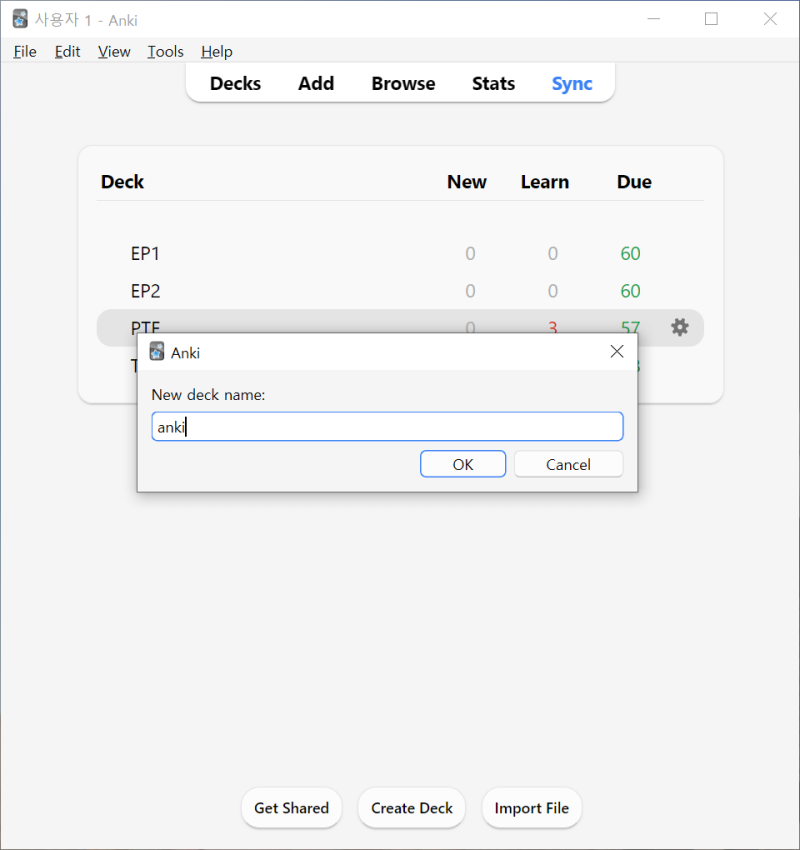The height and width of the screenshot is (850, 800).
Task: Minimize the Anki main window
Action: [654, 19]
